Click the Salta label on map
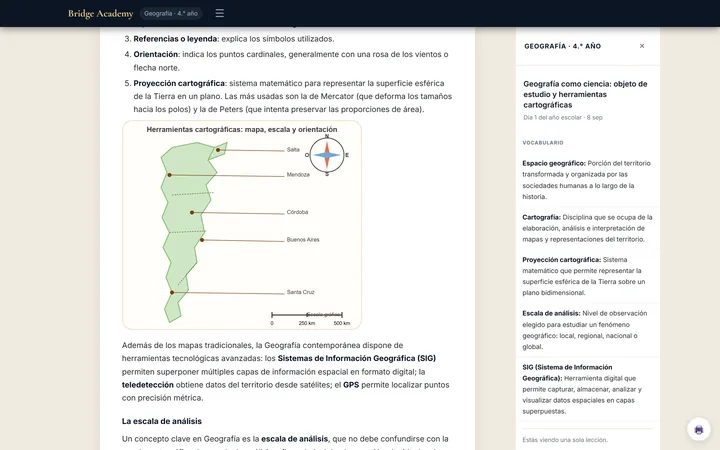Image resolution: width=720 pixels, height=450 pixels. [x=293, y=150]
